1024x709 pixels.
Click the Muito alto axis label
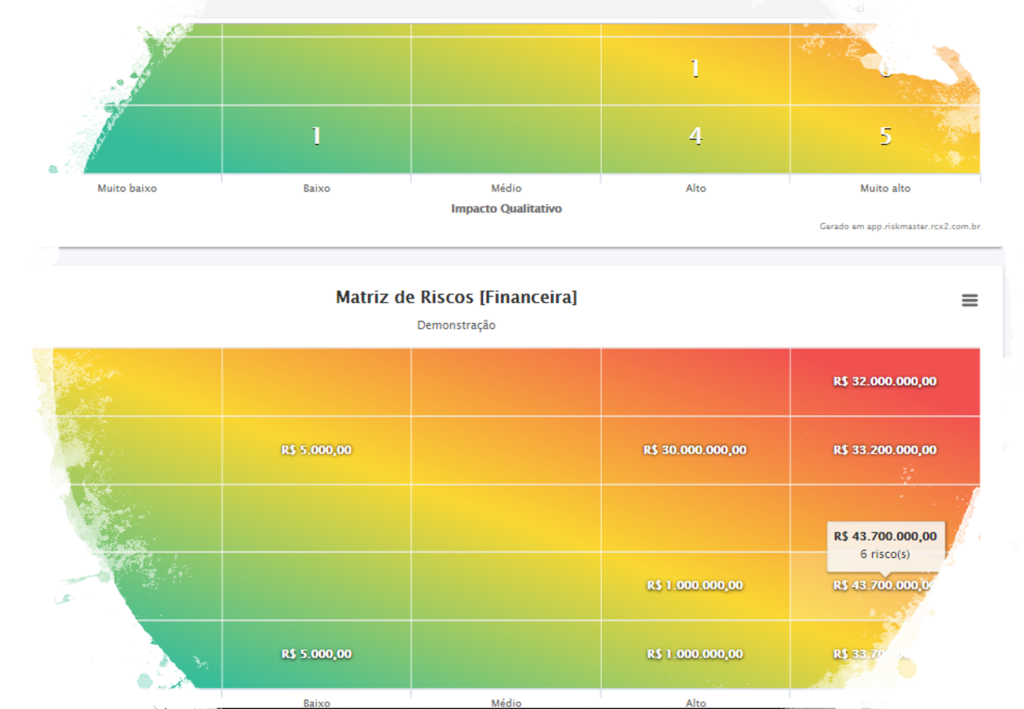point(885,188)
